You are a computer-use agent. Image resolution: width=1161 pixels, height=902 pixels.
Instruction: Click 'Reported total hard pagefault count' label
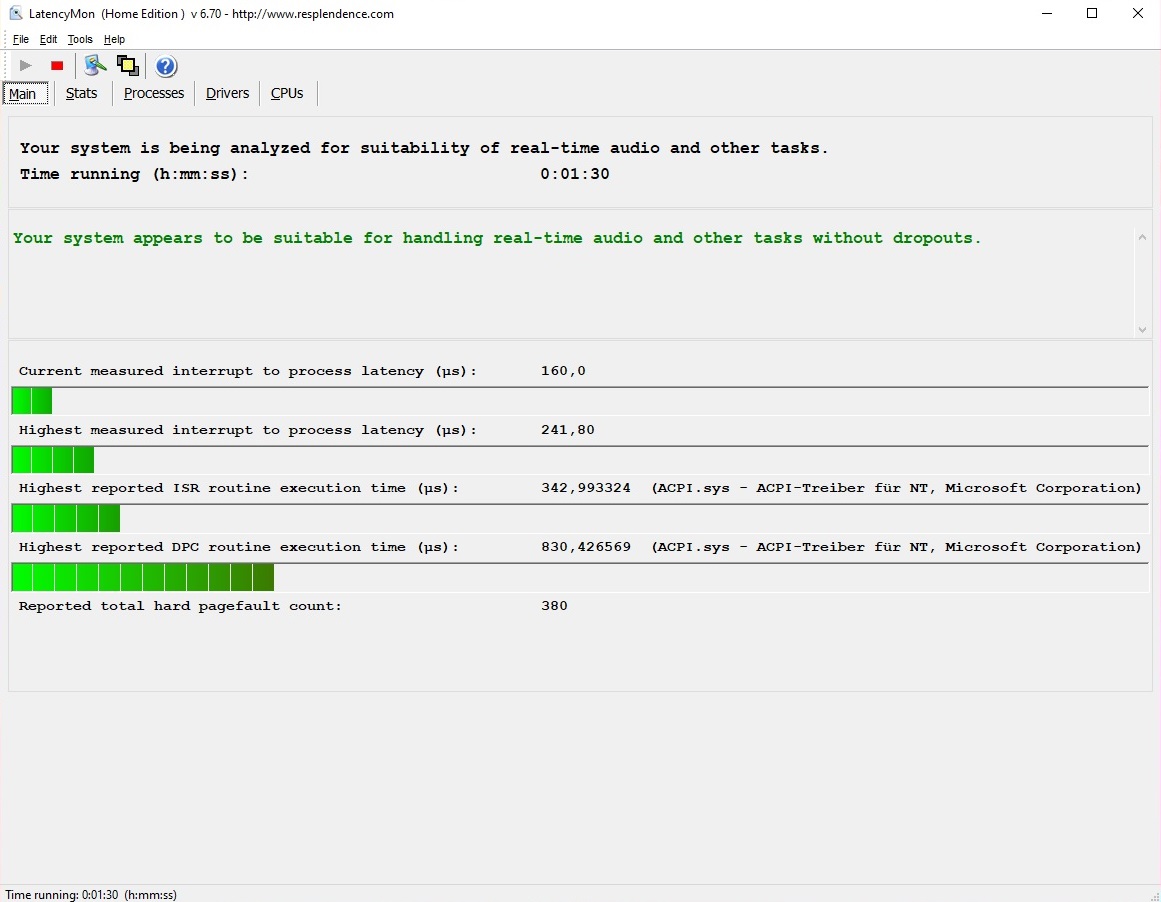click(180, 606)
